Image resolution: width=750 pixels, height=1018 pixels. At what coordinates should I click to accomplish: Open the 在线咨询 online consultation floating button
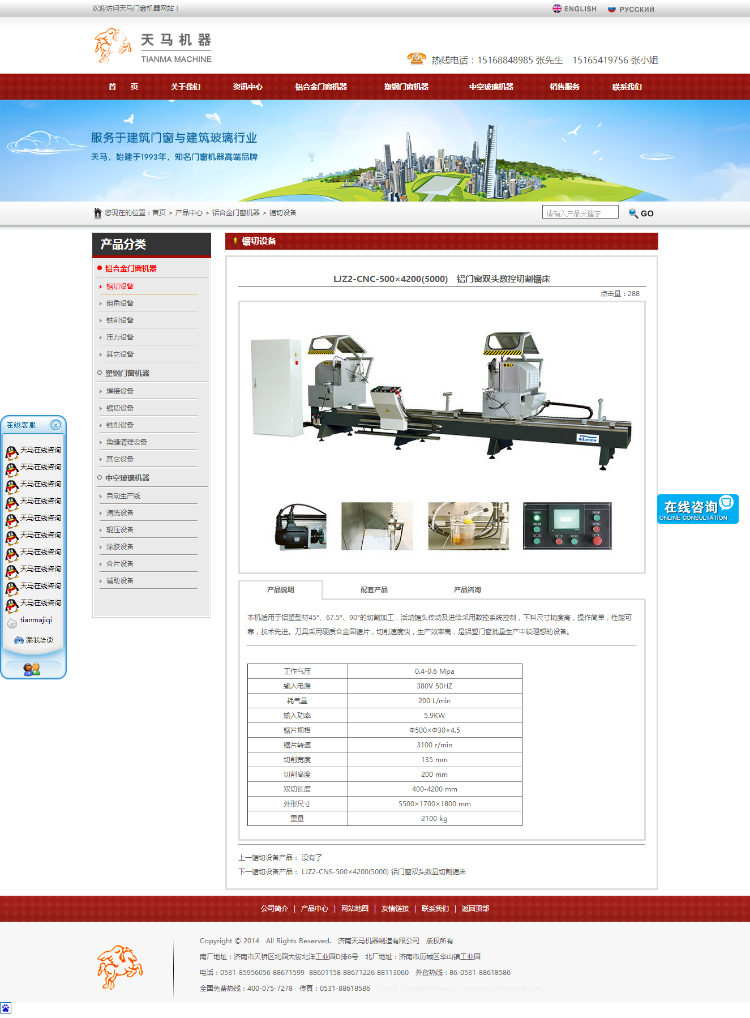[697, 509]
